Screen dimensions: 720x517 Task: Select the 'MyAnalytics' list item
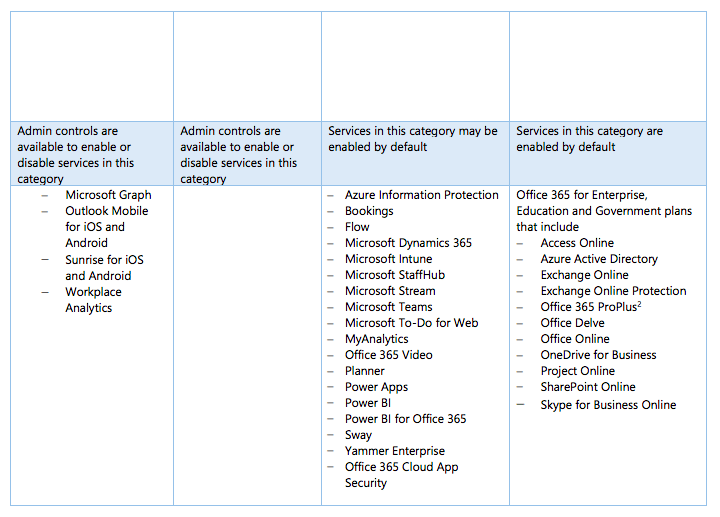click(x=377, y=339)
